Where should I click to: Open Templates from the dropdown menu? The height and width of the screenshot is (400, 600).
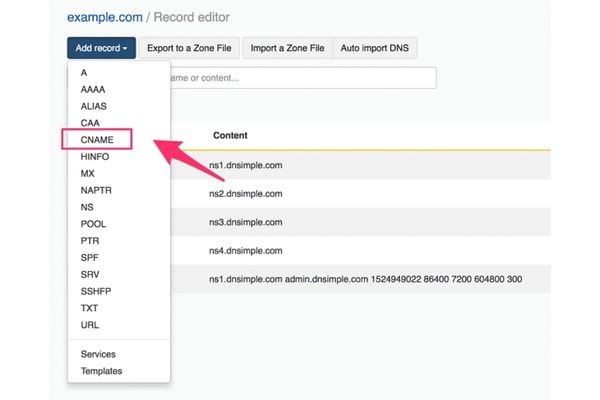coord(119,371)
